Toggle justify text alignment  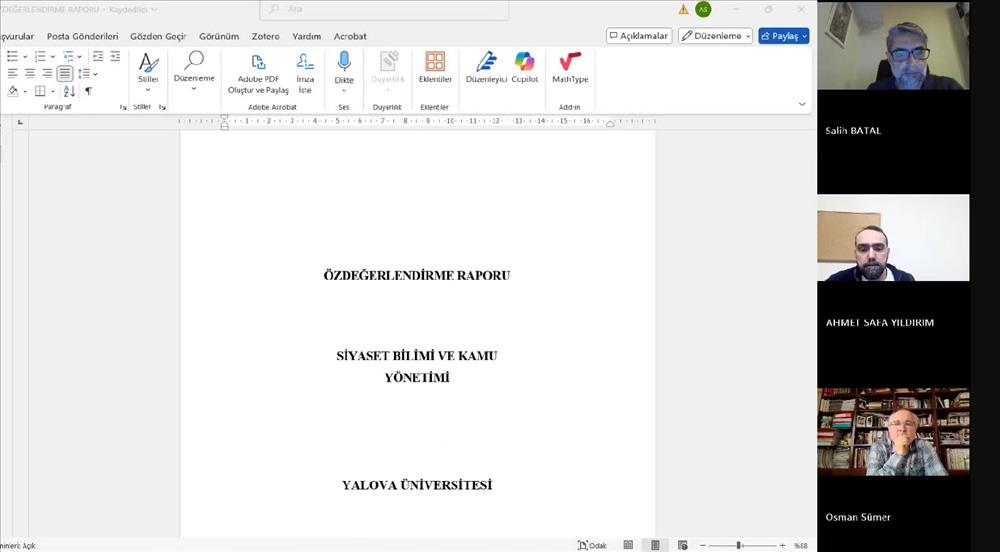[64, 73]
